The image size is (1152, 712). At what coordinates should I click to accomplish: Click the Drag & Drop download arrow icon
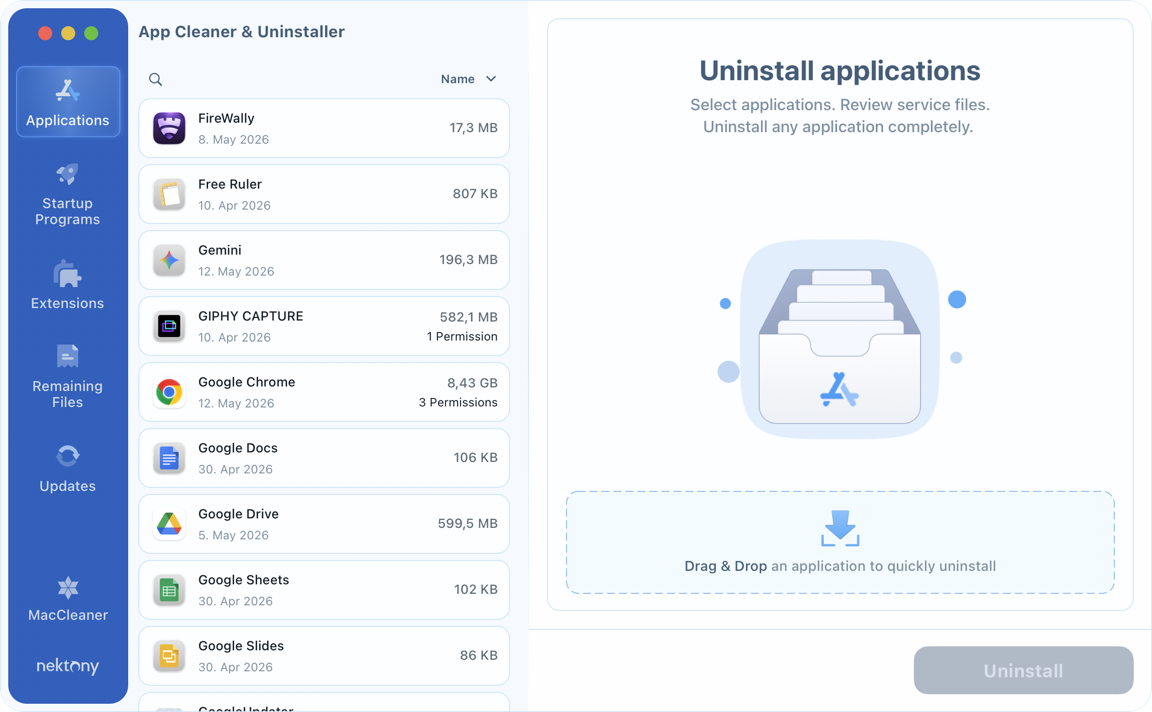point(840,528)
